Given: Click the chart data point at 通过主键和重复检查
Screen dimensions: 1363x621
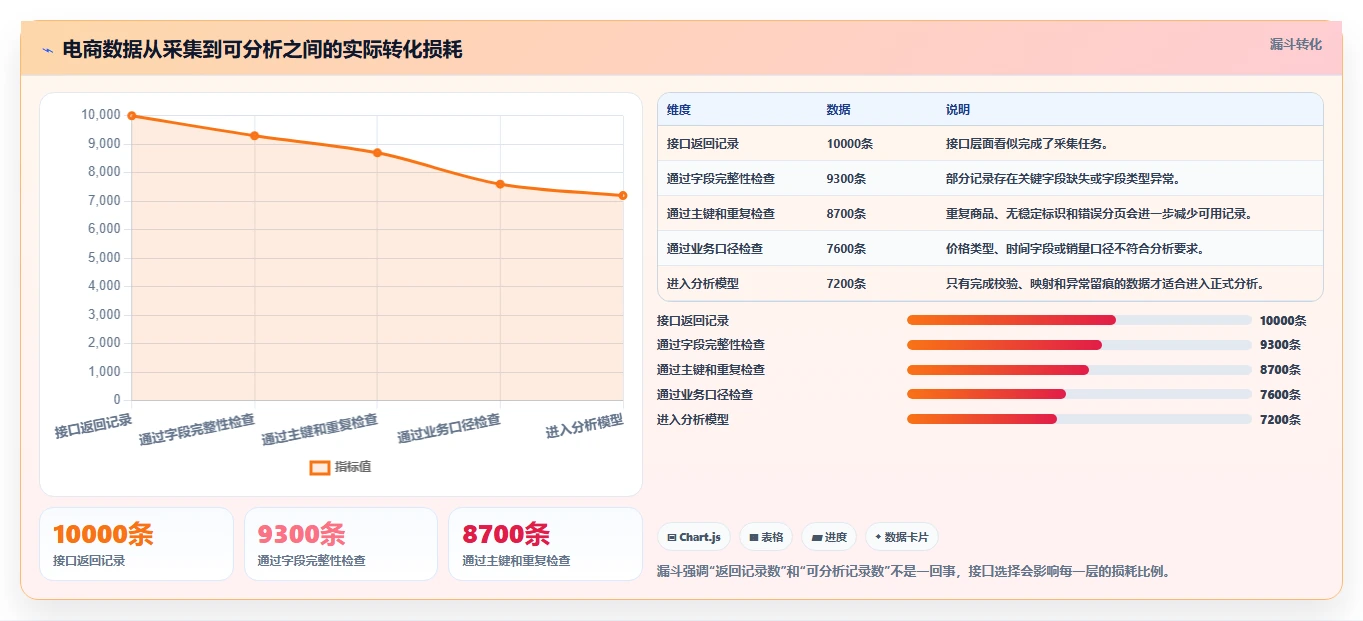Looking at the screenshot, I should tap(377, 153).
